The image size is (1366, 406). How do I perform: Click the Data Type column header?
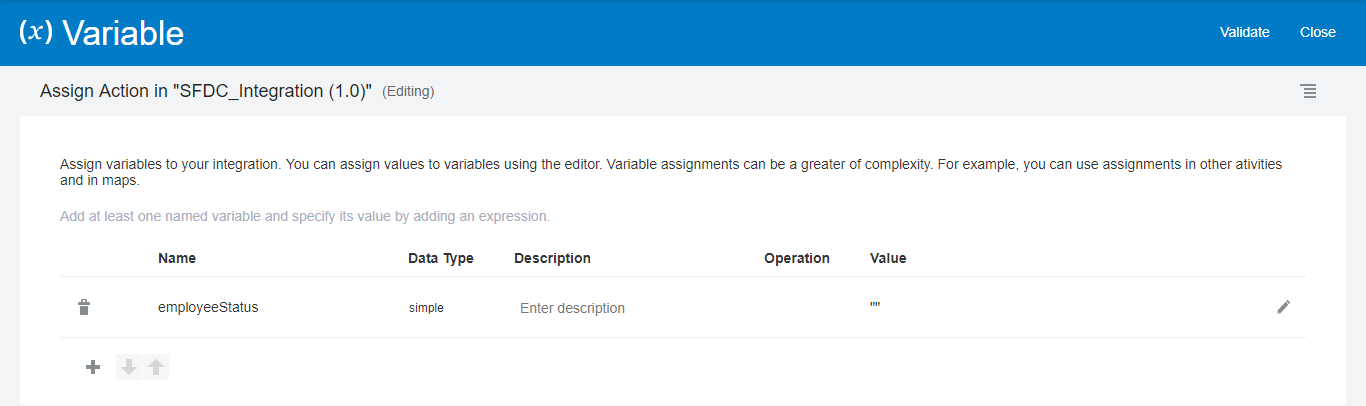441,258
